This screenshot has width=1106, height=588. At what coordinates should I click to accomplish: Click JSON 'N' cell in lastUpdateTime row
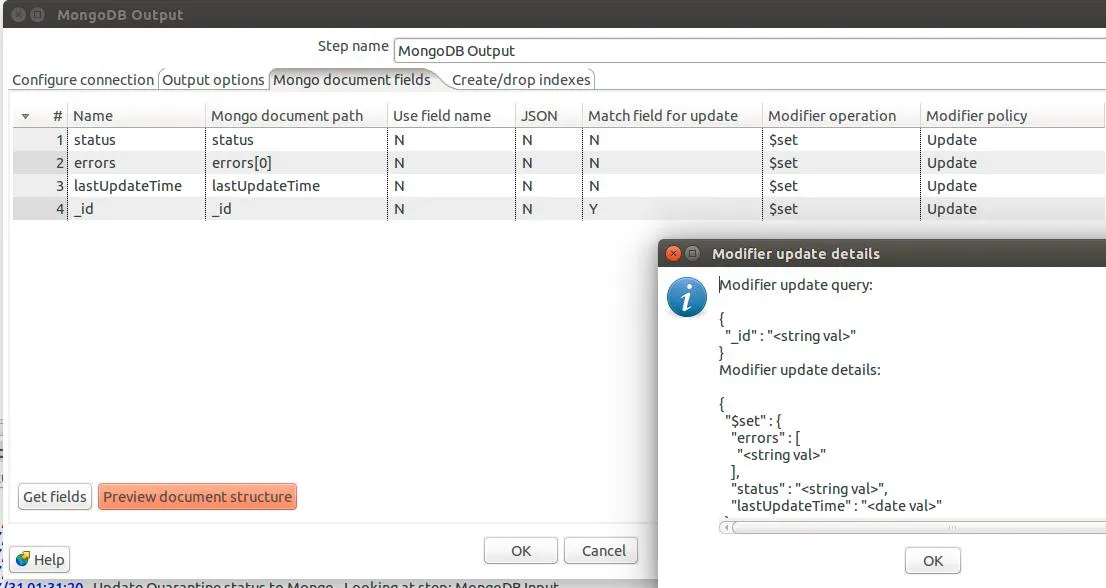click(549, 185)
